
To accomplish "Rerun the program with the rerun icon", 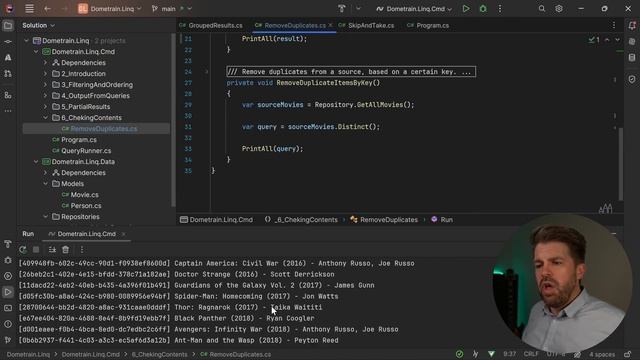I will (x=23, y=249).
